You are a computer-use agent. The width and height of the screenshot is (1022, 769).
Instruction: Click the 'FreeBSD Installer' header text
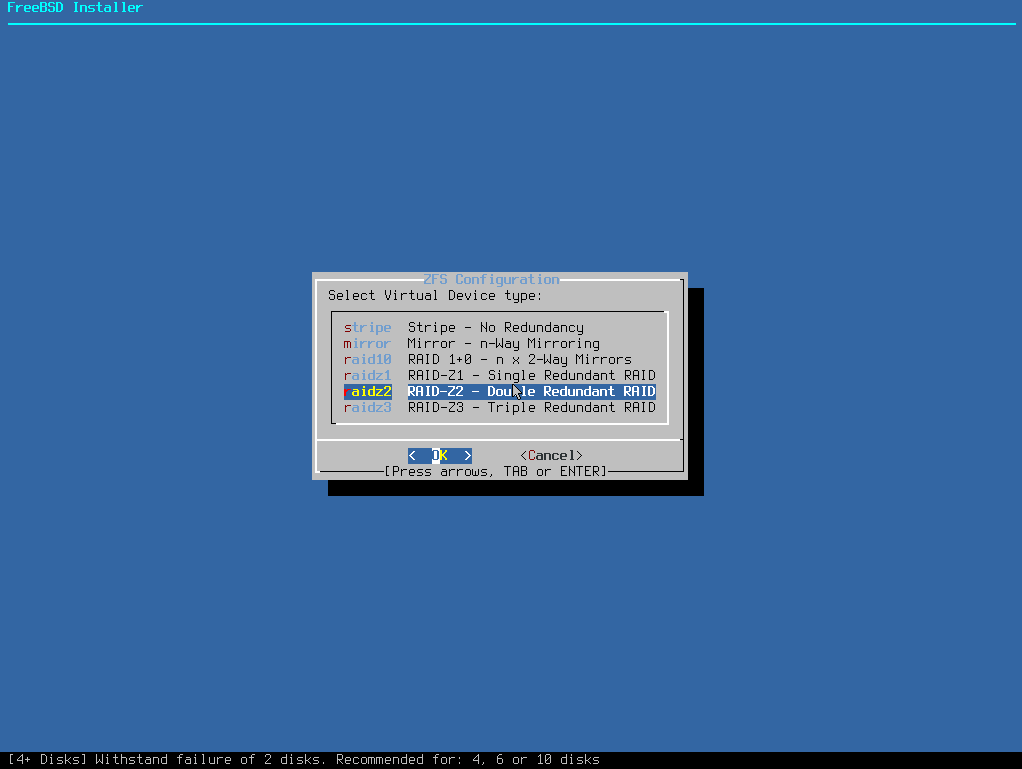75,8
